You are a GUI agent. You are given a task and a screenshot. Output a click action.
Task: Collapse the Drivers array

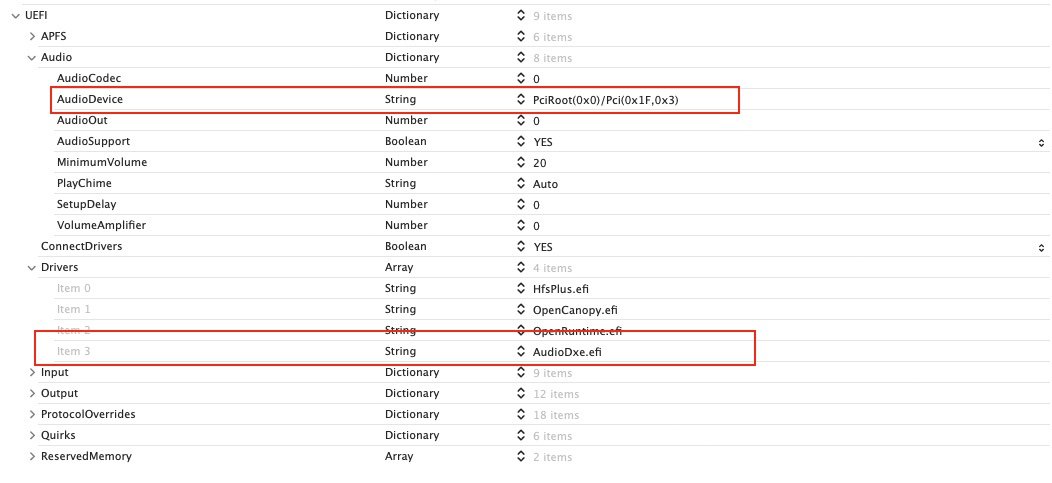31,268
